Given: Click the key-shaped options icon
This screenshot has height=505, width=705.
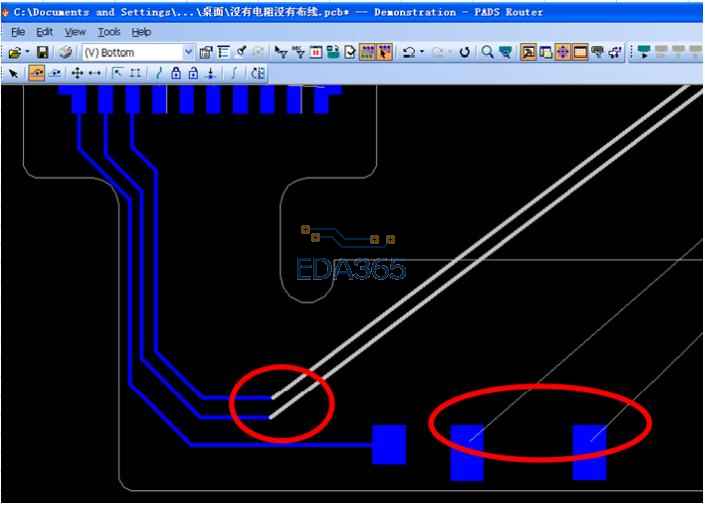Looking at the screenshot, I should [x=241, y=52].
